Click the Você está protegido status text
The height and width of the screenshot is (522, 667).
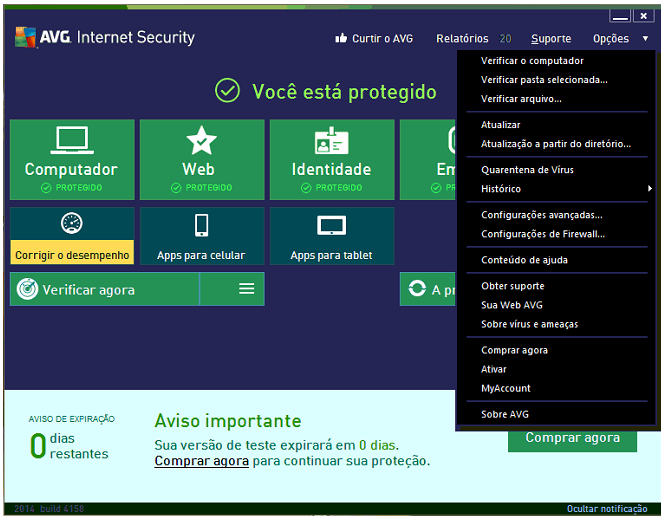(344, 91)
